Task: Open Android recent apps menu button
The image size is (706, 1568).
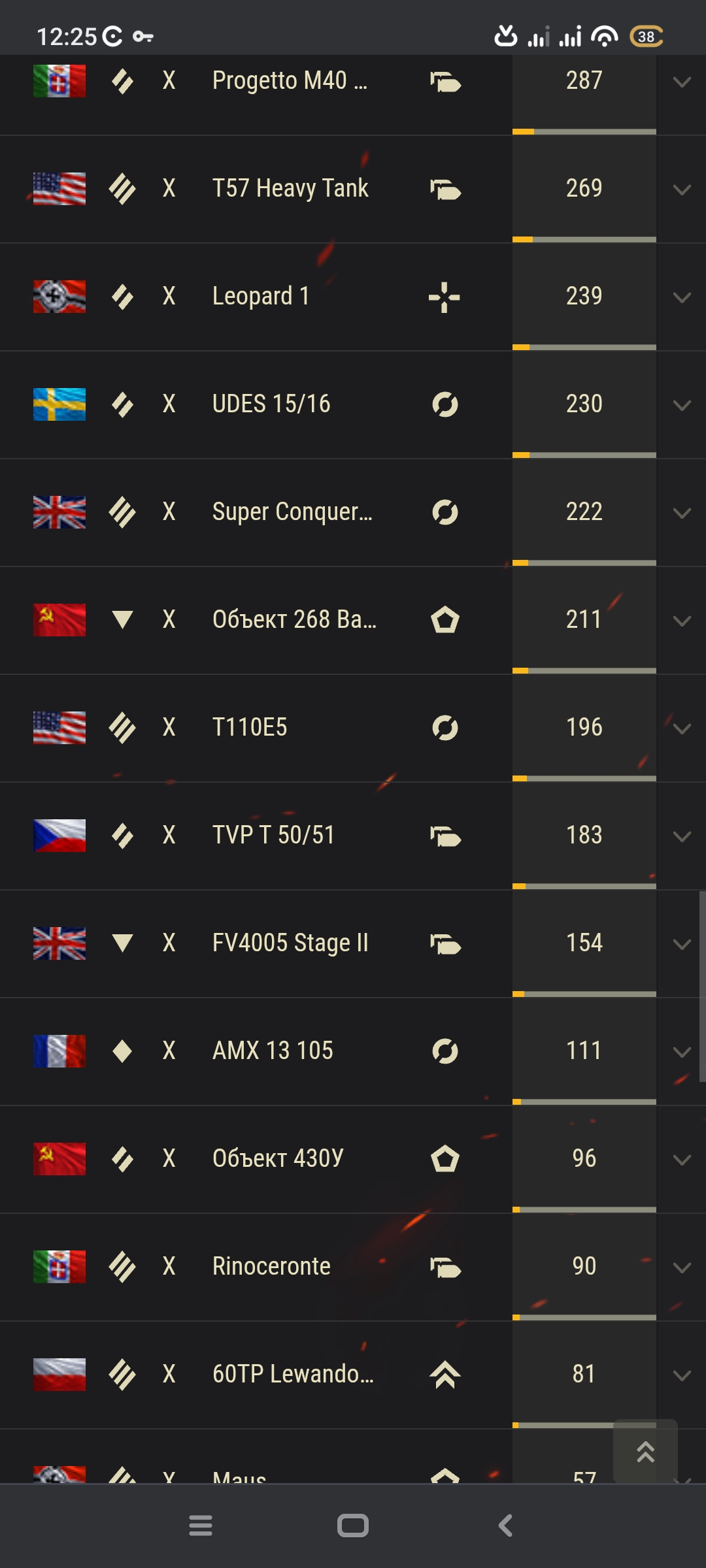Action: click(x=201, y=1526)
